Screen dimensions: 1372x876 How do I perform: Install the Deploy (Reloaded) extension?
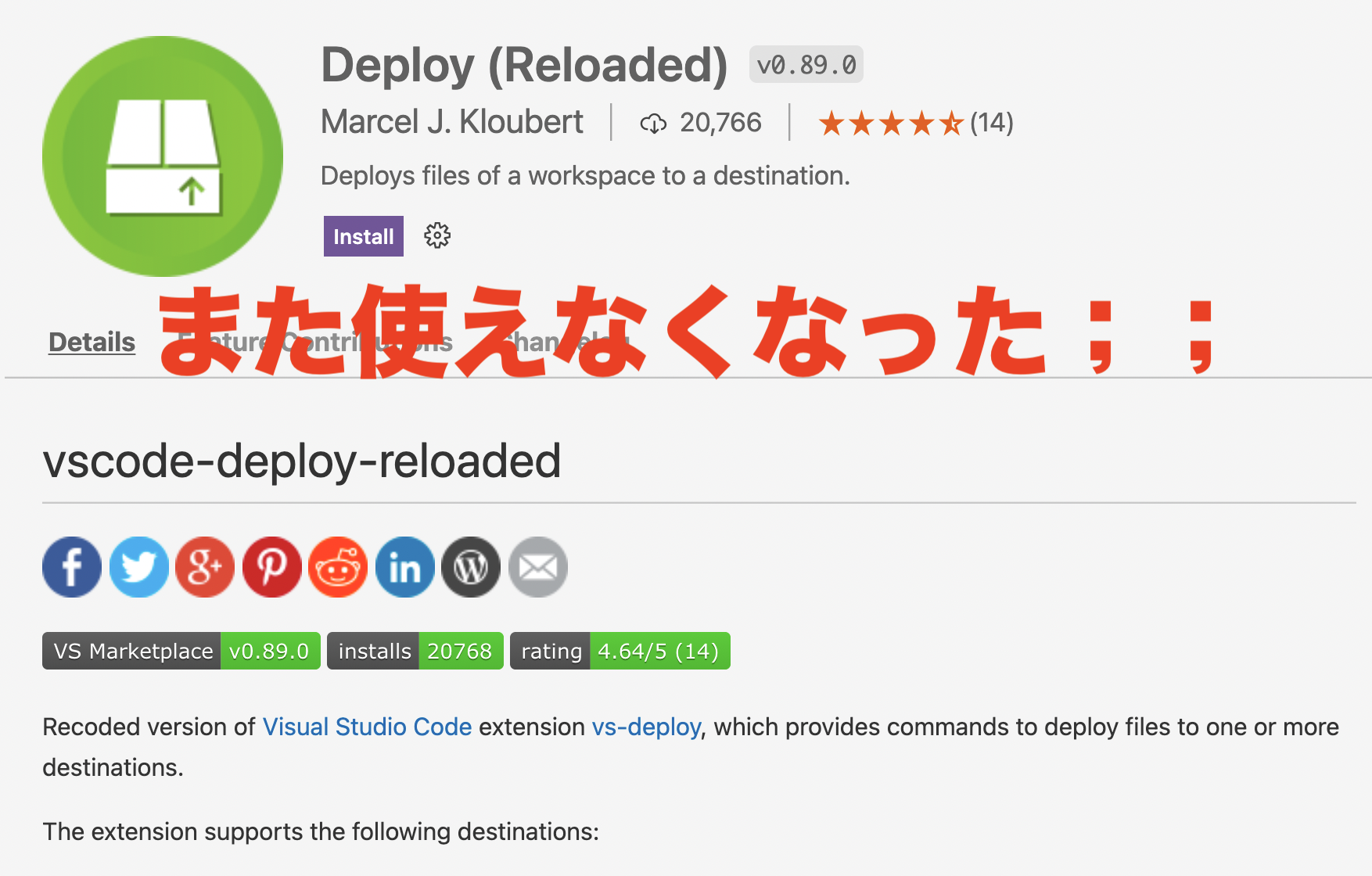point(364,236)
